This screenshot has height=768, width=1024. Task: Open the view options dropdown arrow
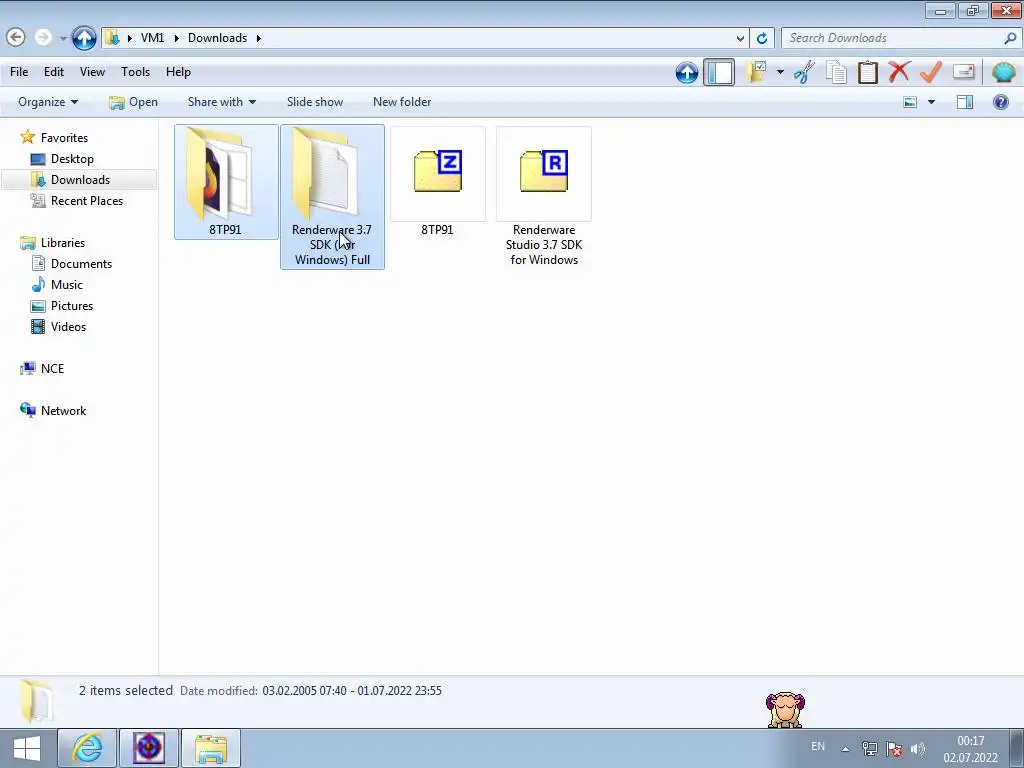pos(931,102)
